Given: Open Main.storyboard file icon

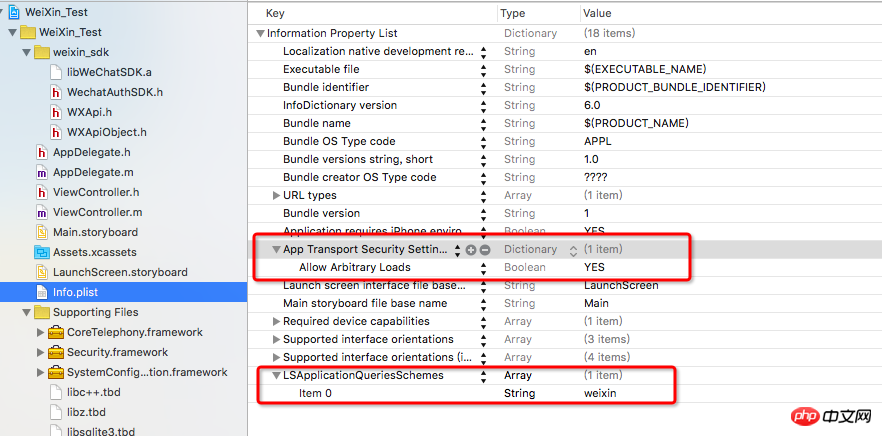Looking at the screenshot, I should click(x=42, y=232).
